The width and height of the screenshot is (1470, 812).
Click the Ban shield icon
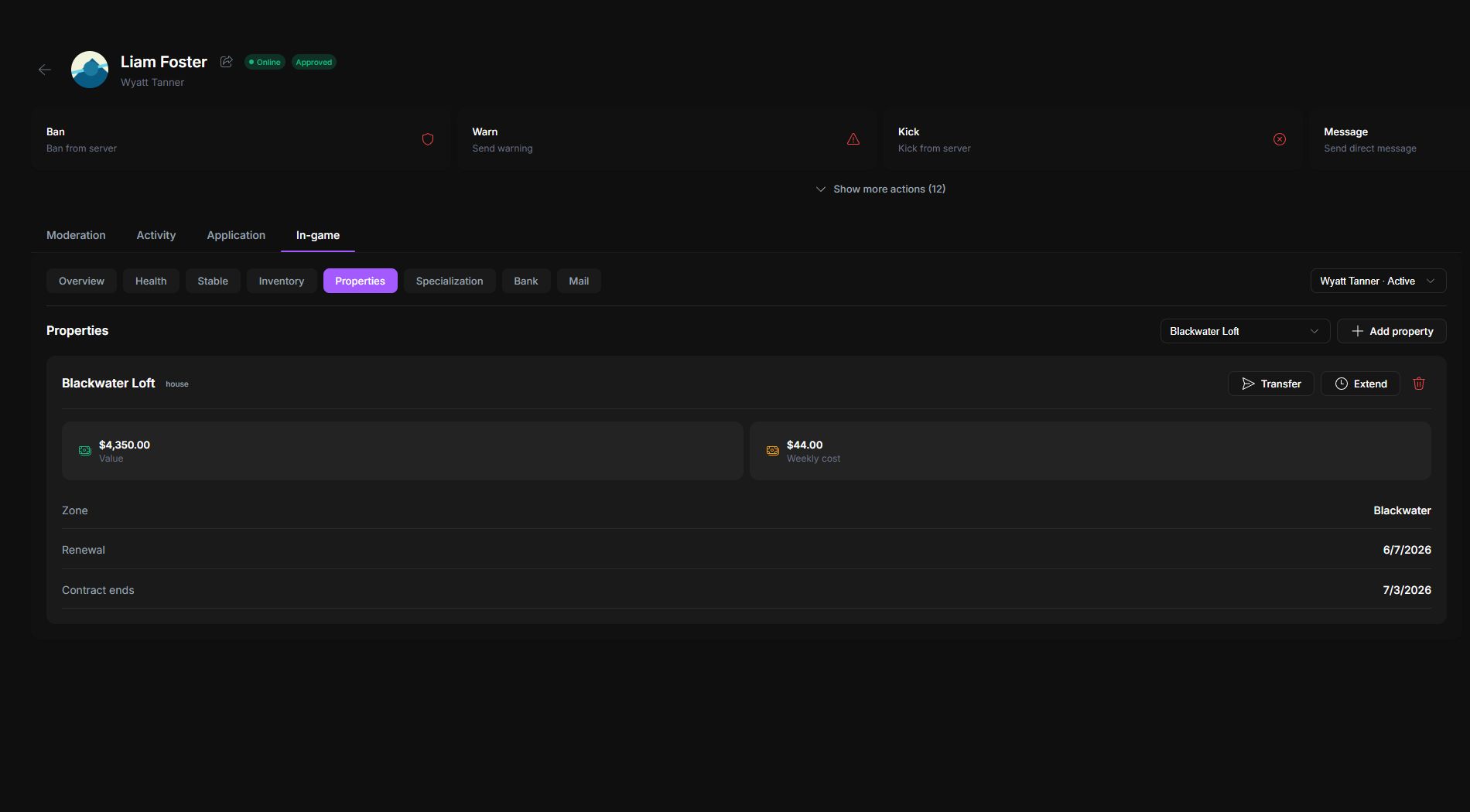click(x=428, y=139)
